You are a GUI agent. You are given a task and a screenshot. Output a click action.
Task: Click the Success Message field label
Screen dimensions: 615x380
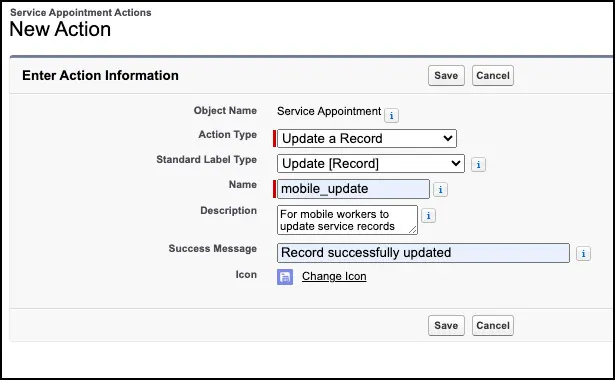pos(213,249)
